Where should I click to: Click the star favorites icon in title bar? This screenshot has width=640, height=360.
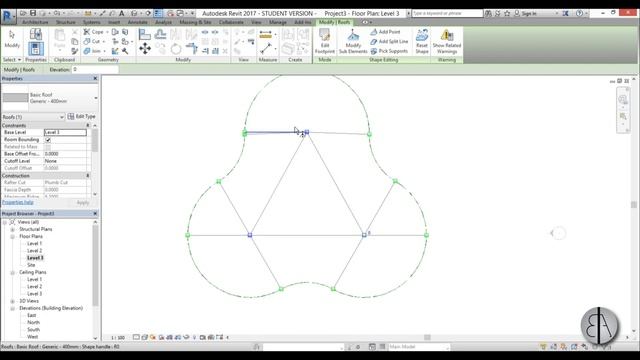coord(507,13)
